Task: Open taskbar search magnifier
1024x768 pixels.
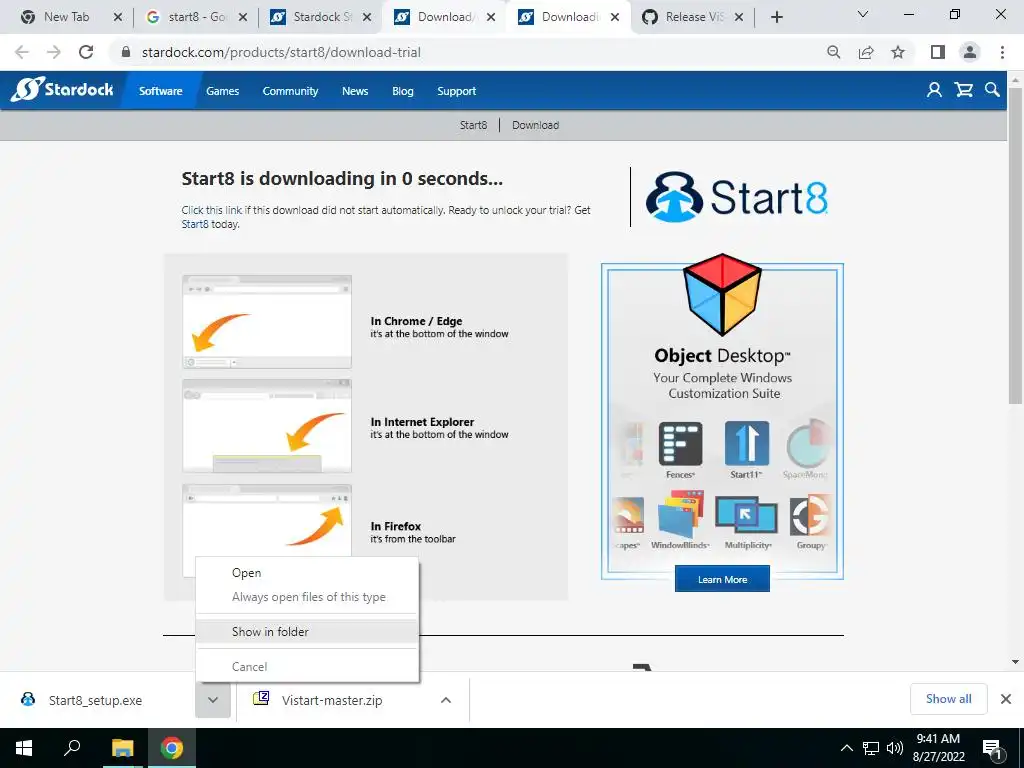Action: pyautogui.click(x=72, y=748)
